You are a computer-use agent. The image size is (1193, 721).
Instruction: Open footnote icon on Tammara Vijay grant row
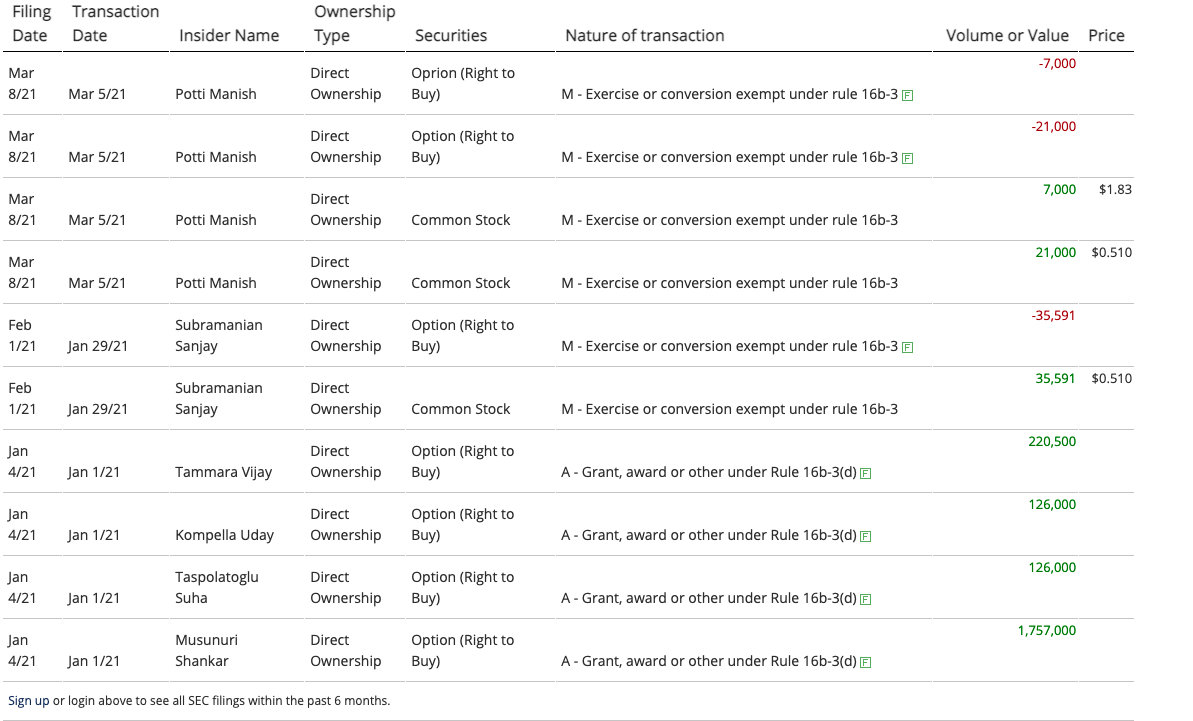coord(865,473)
